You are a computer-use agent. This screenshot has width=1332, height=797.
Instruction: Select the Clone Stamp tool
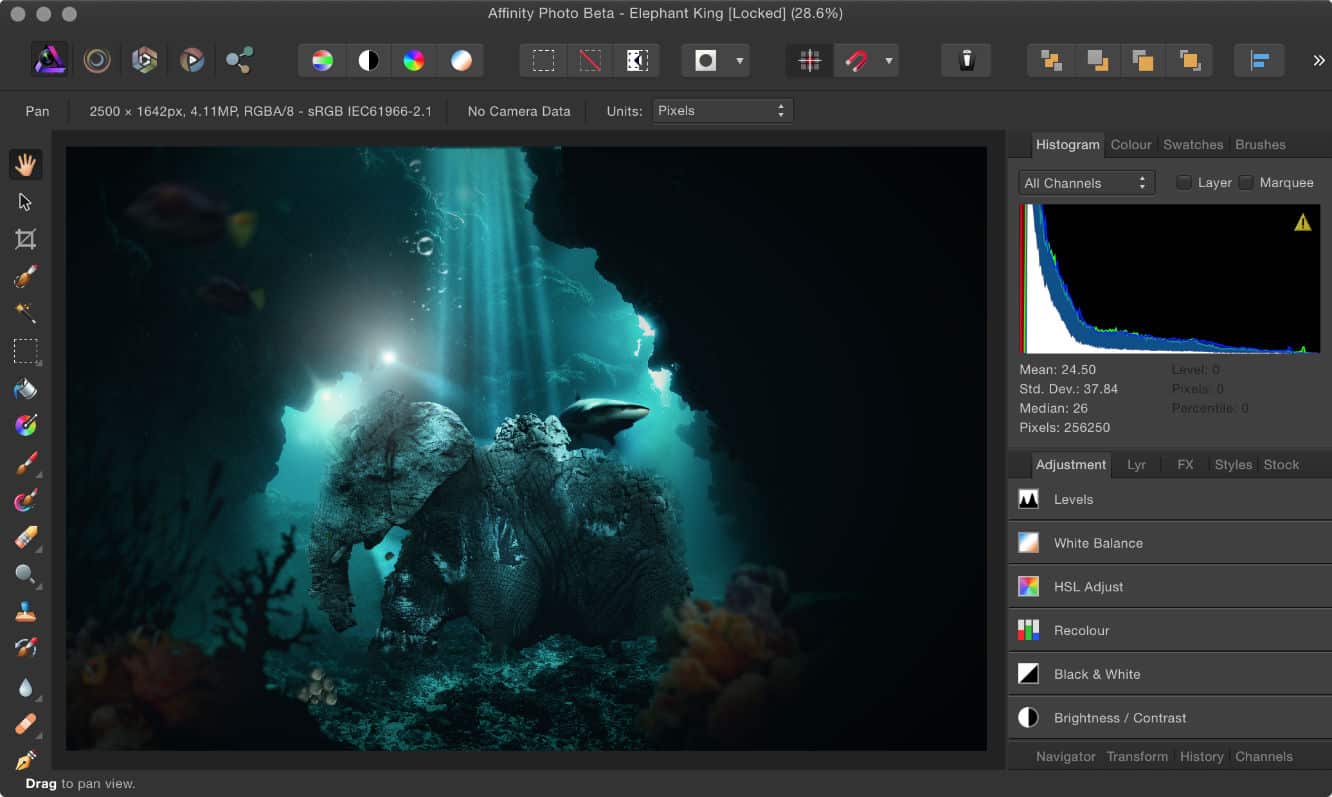26,613
